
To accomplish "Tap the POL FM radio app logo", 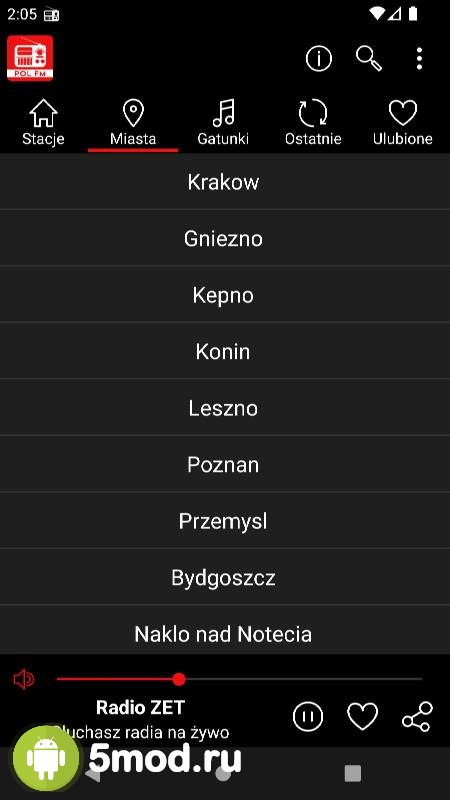I will [x=30, y=58].
